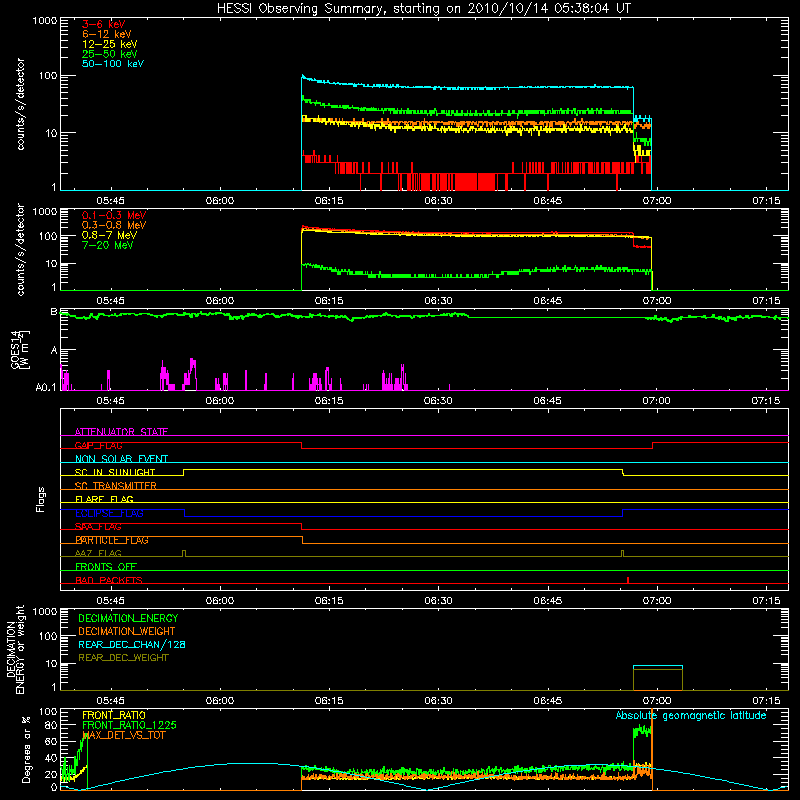The image size is (800, 800).
Task: Click the GAP_FLAG label
Action: [x=98, y=445]
